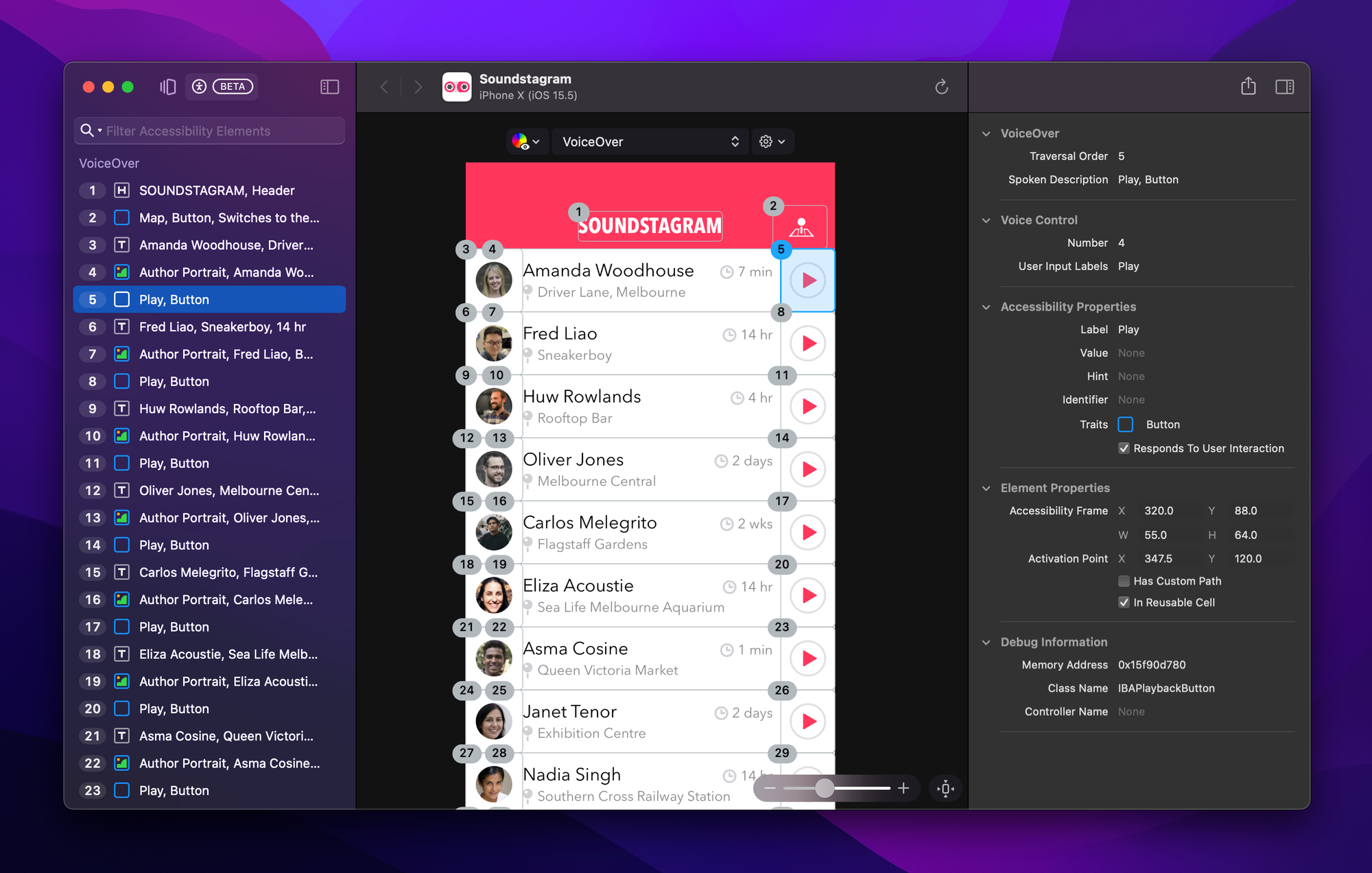
Task: Collapse the Debug Information section
Action: [986, 643]
